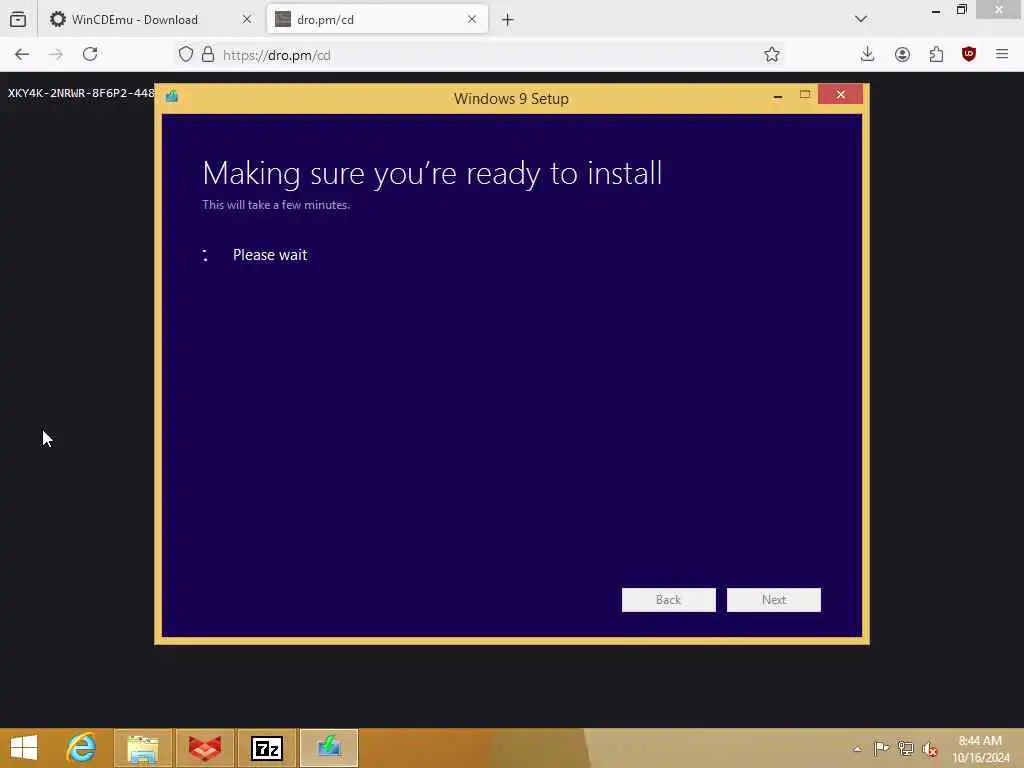The image size is (1024, 768).
Task: Open the uBlock Origin extension icon
Action: (x=969, y=54)
